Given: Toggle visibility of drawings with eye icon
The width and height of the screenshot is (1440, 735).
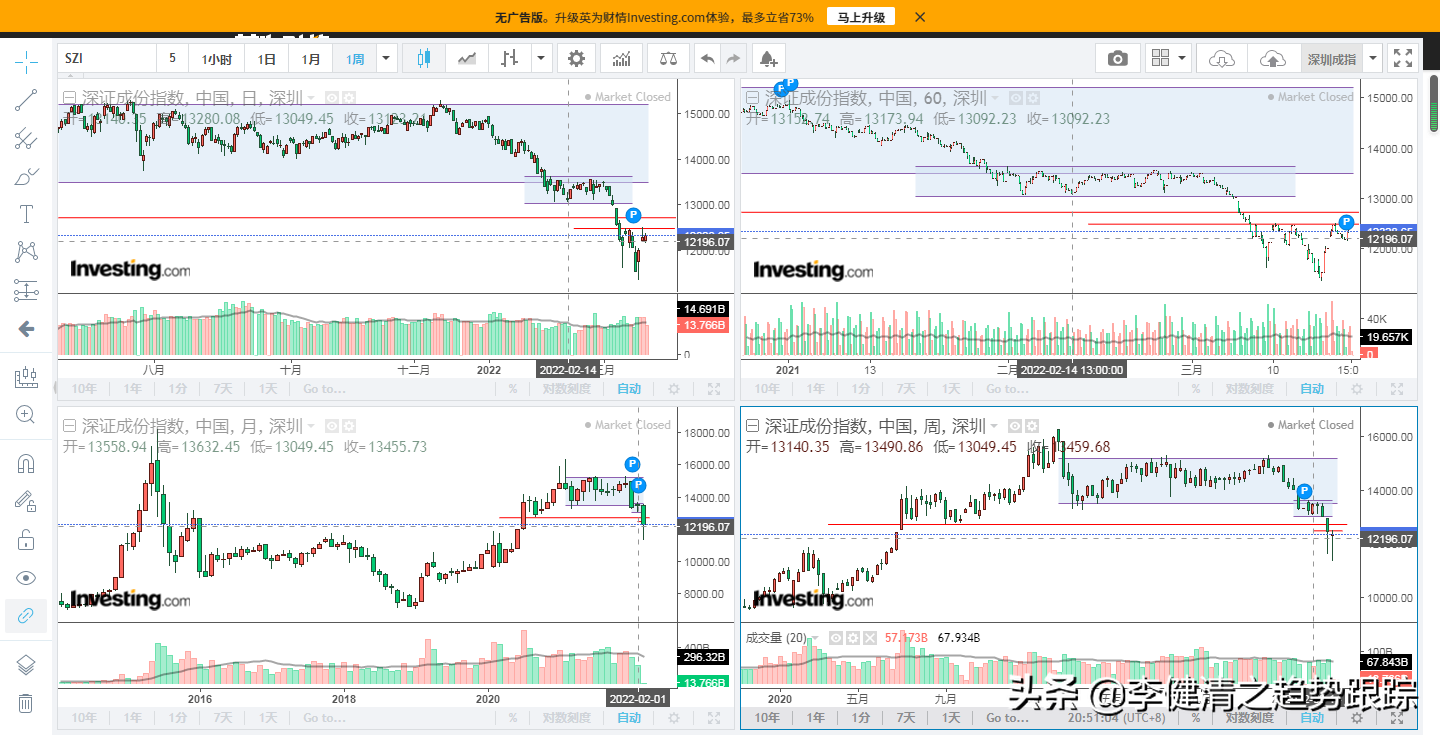Looking at the screenshot, I should (x=26, y=578).
